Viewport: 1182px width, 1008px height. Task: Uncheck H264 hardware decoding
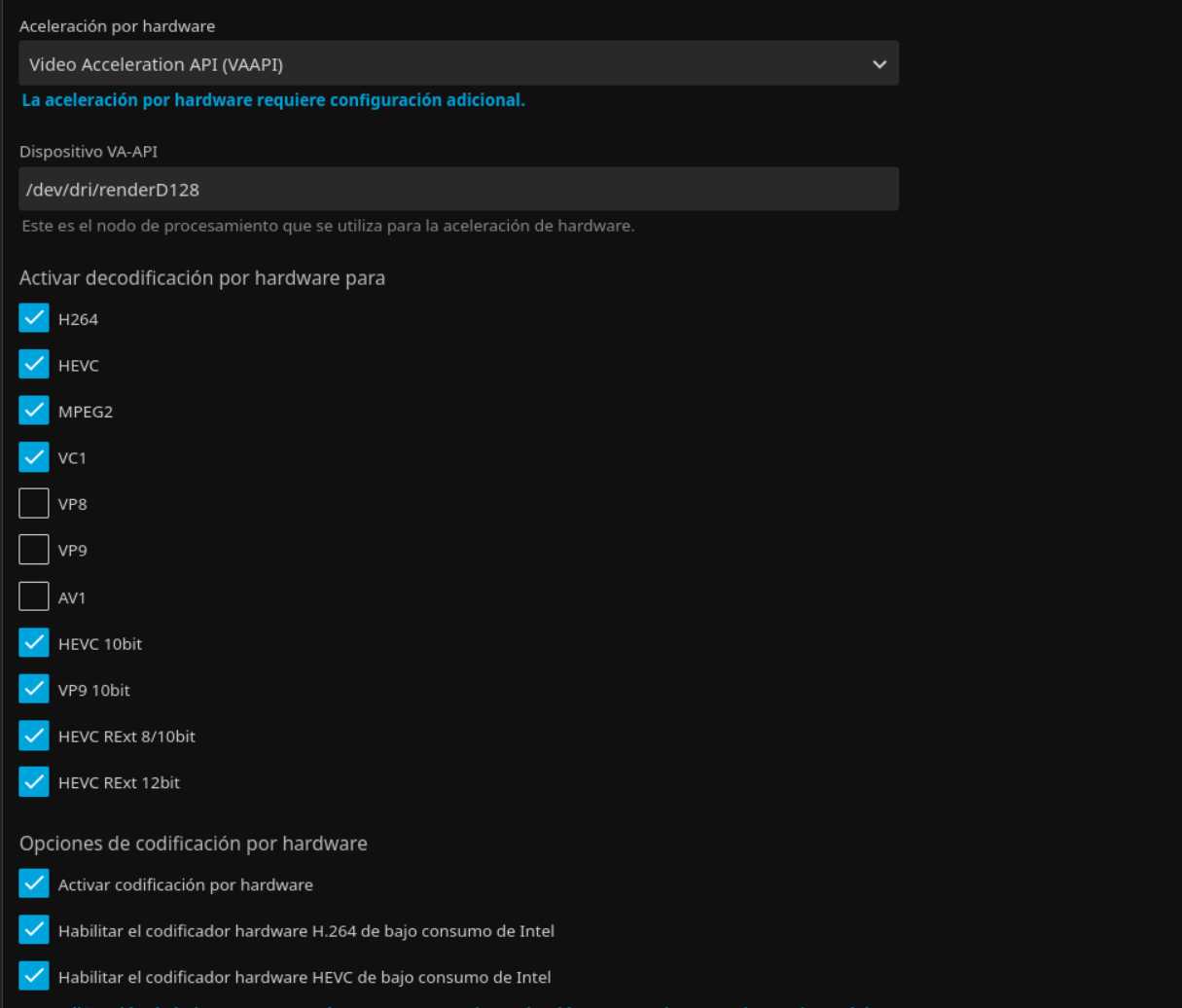coord(34,319)
